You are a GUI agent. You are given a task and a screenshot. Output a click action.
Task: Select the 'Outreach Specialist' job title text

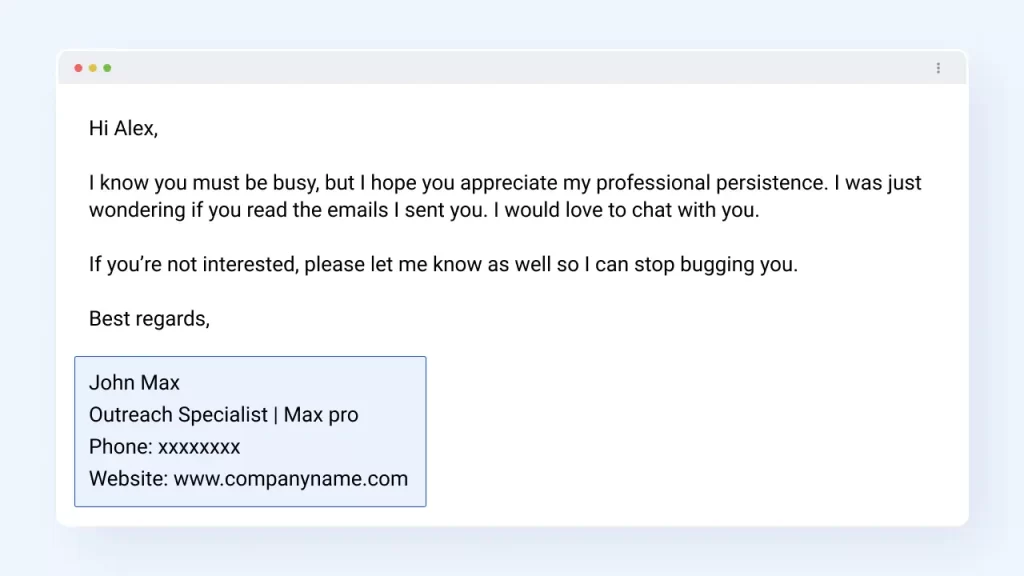177,414
